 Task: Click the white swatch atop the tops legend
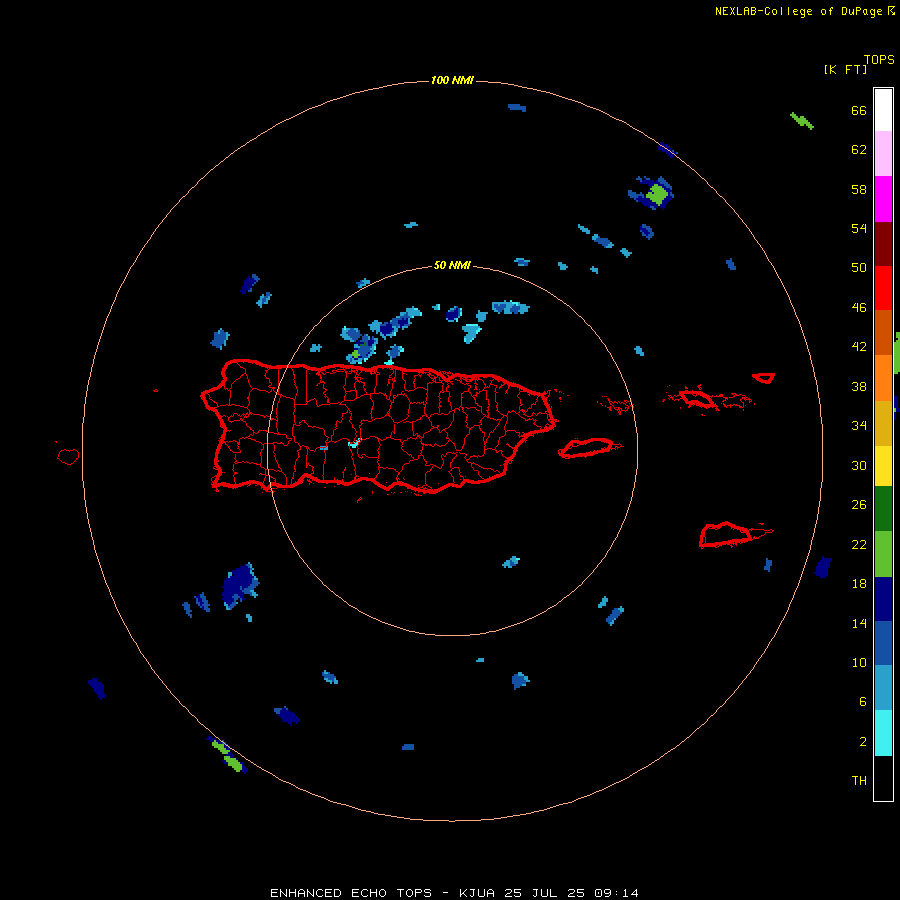coord(883,110)
